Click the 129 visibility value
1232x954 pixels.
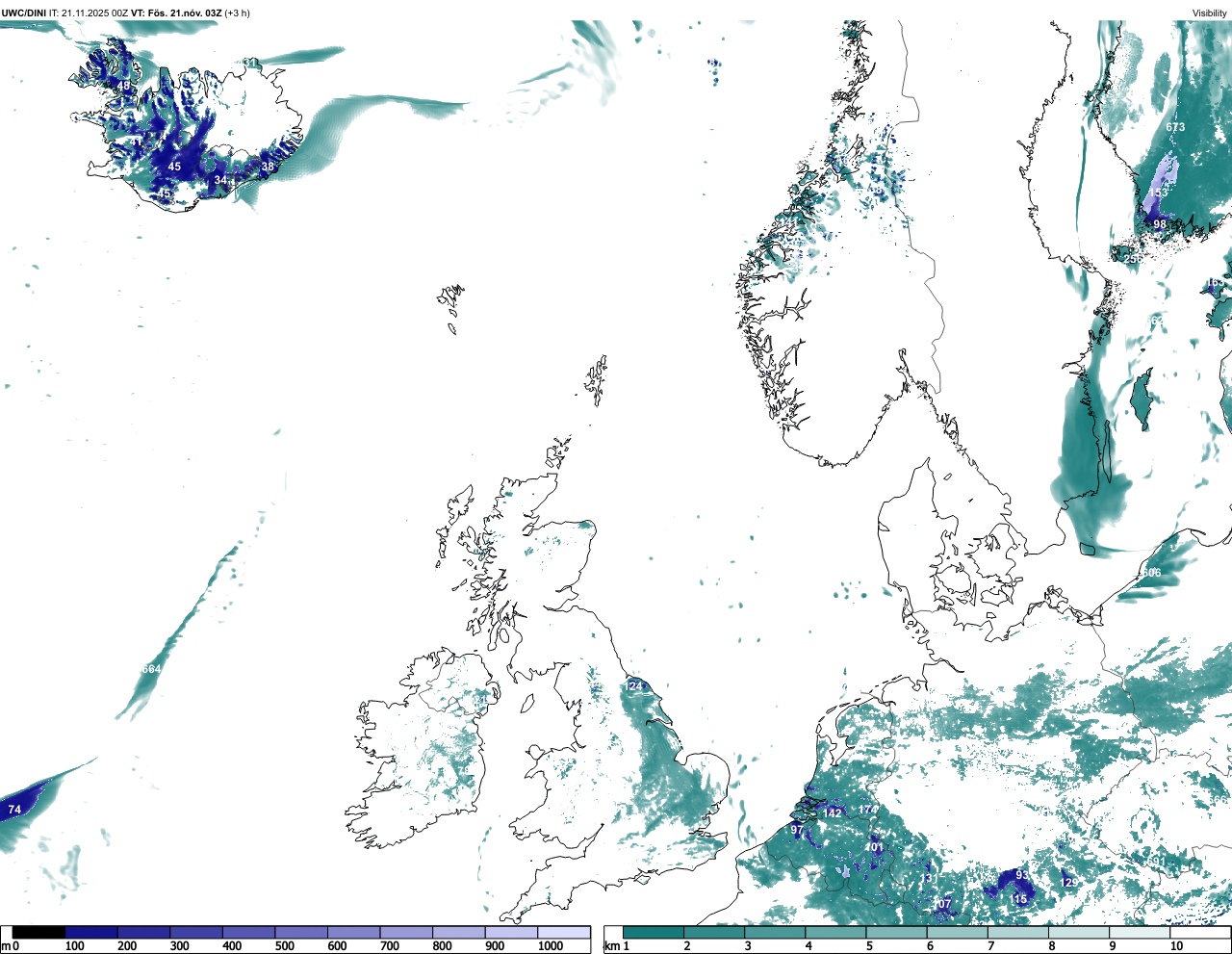1069,883
